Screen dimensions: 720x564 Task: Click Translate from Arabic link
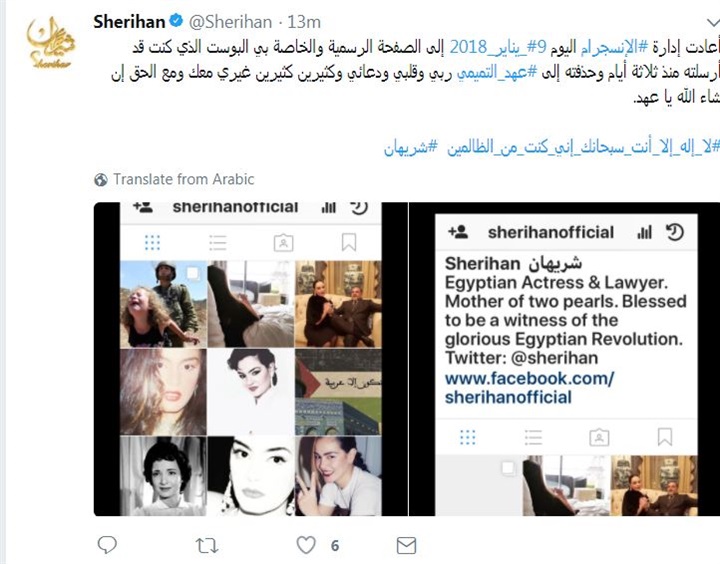(x=184, y=179)
